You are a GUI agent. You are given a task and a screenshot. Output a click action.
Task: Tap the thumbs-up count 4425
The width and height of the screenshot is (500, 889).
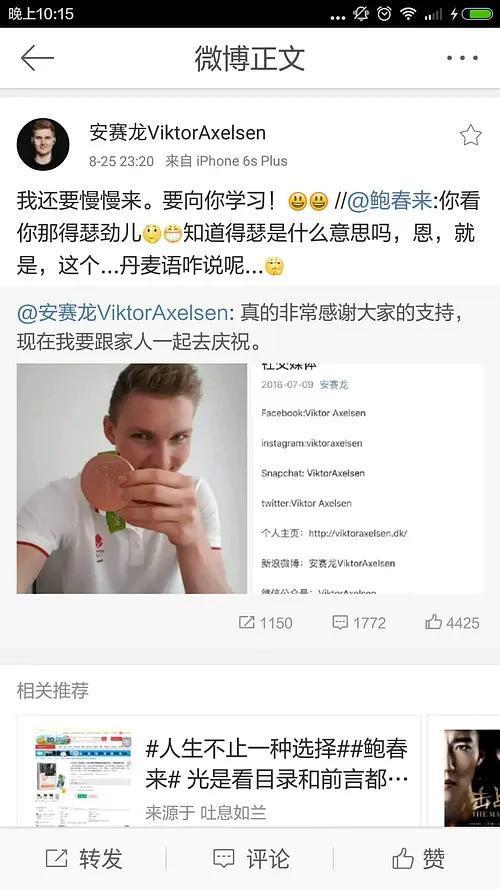(x=452, y=623)
